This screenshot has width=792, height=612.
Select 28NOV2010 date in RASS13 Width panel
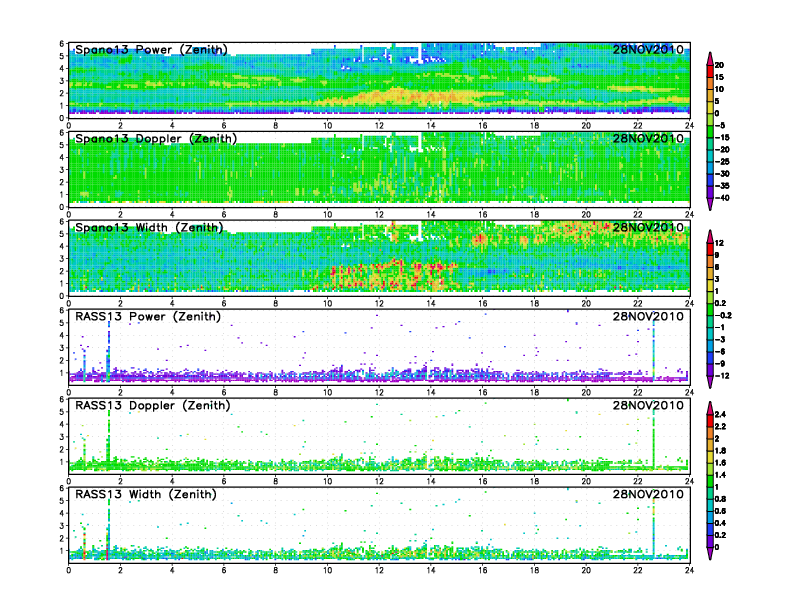tap(648, 494)
